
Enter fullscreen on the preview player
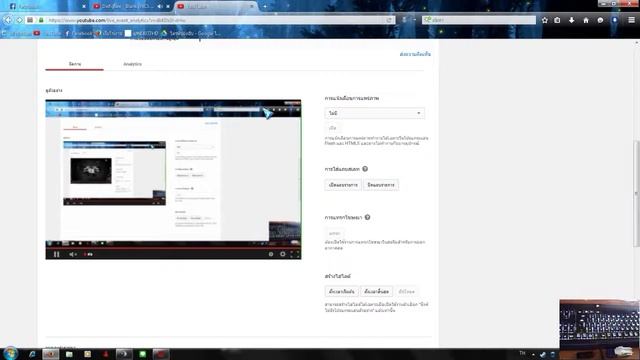pos(294,254)
